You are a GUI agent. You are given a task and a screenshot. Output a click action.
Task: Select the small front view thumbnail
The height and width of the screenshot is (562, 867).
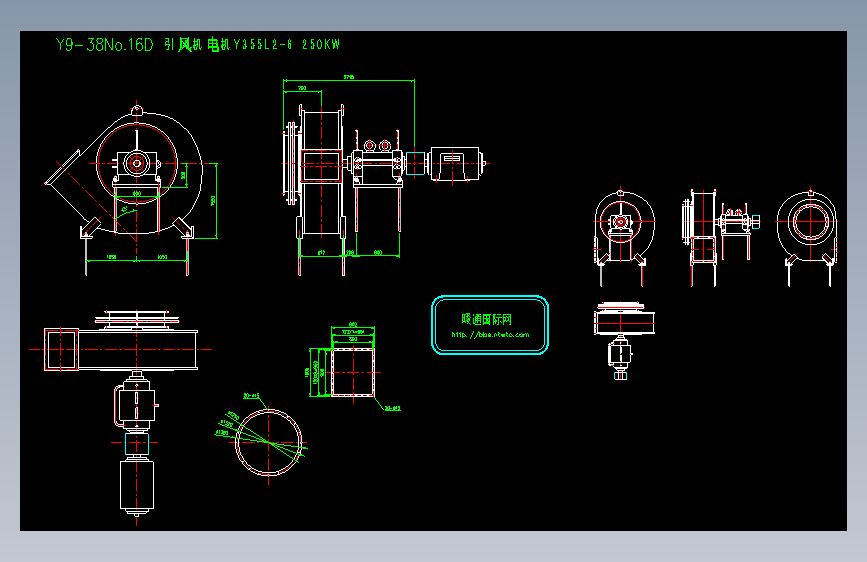[x=624, y=237]
